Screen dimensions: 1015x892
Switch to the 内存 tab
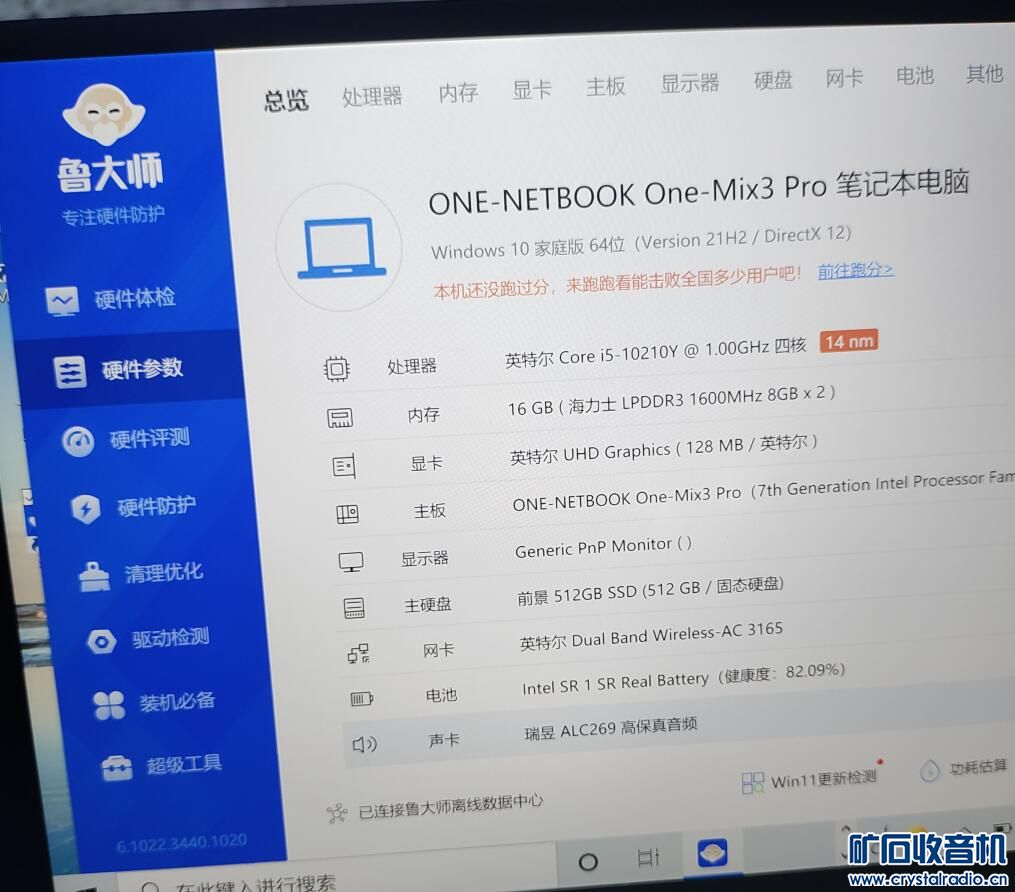pos(458,93)
